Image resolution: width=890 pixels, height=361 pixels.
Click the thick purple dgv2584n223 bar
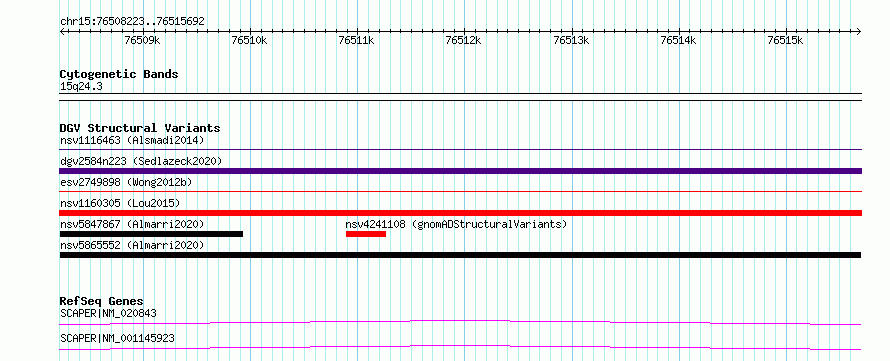pos(460,171)
